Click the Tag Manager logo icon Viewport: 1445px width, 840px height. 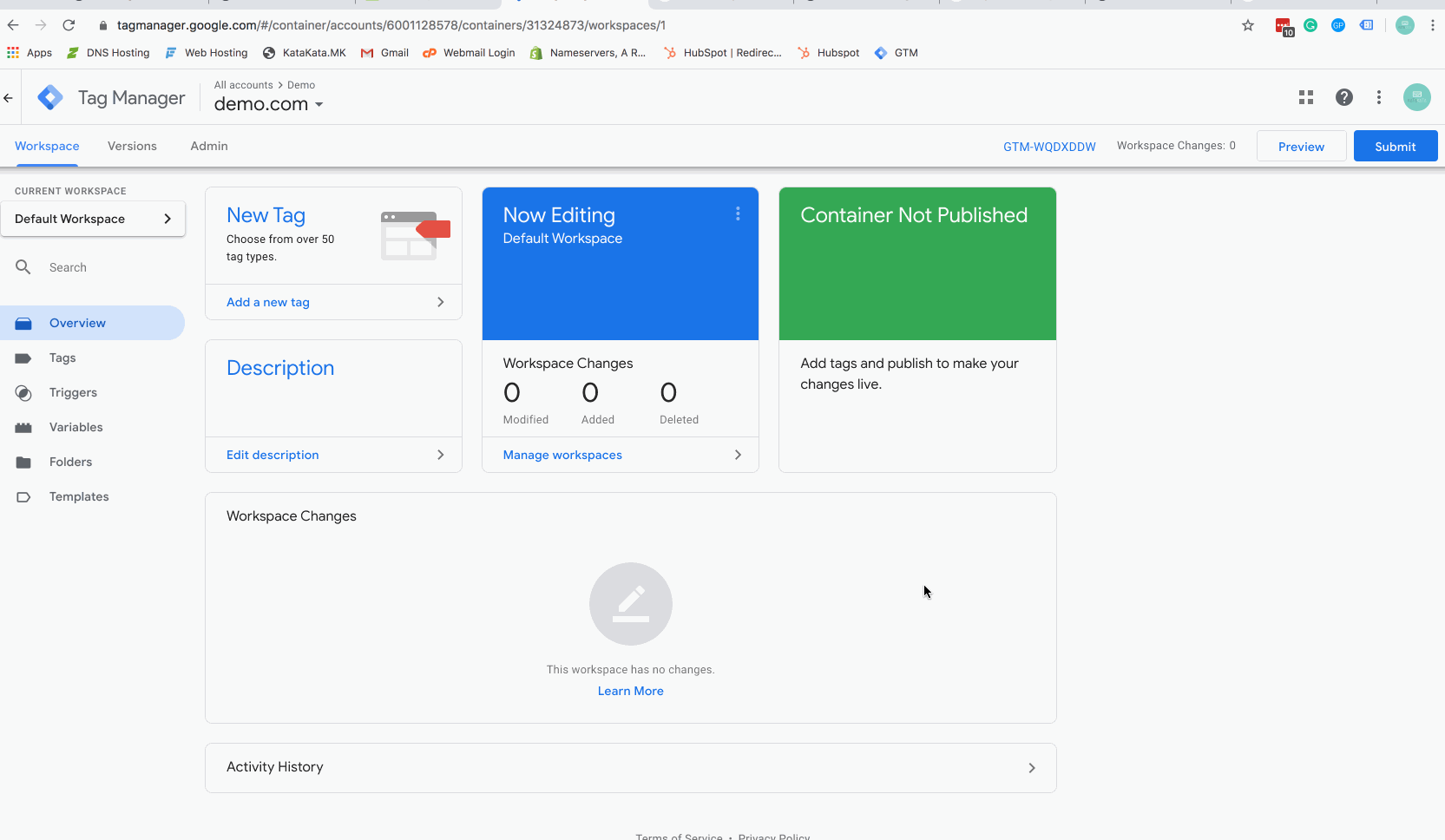point(50,97)
